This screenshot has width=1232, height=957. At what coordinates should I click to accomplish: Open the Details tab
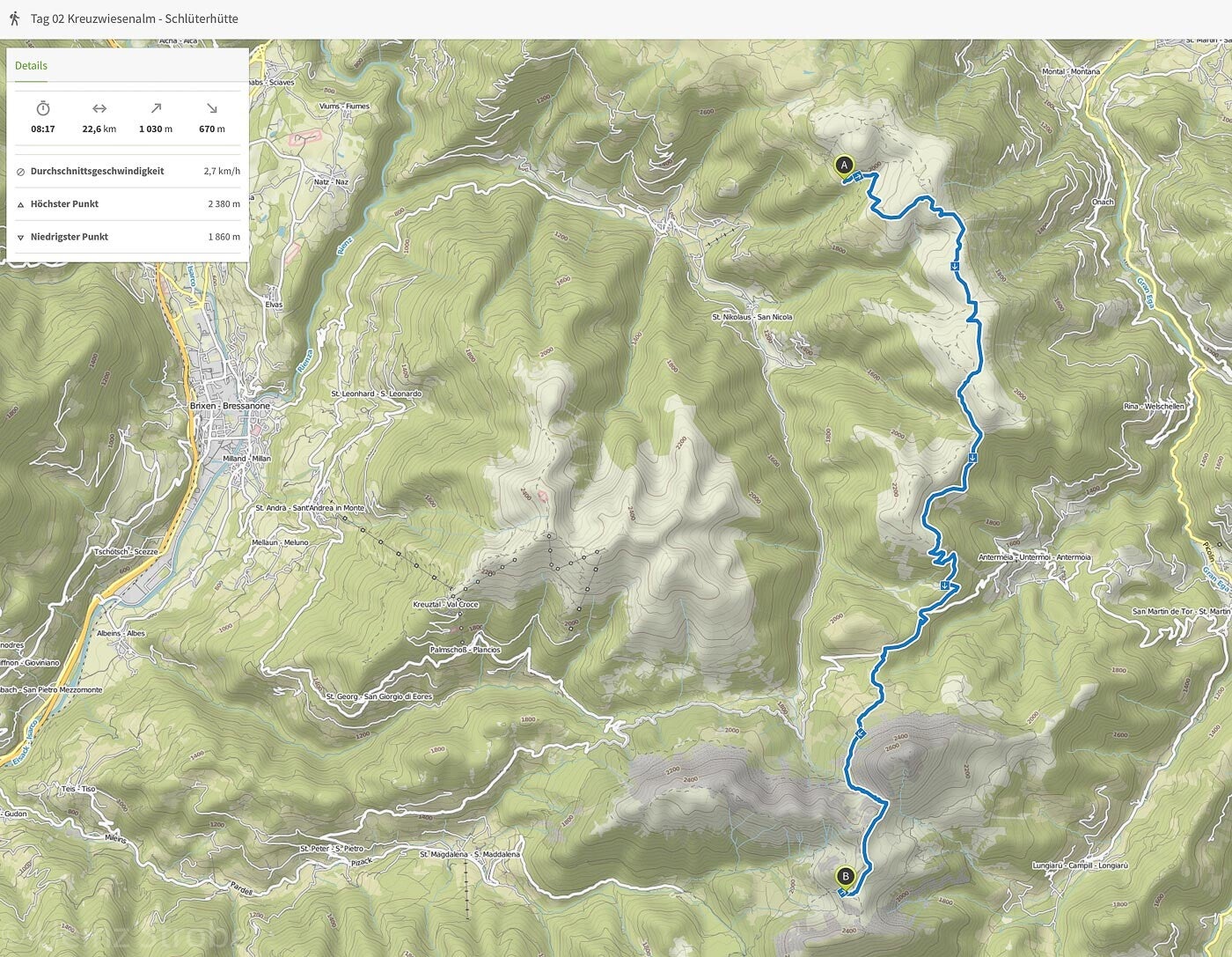[31, 65]
